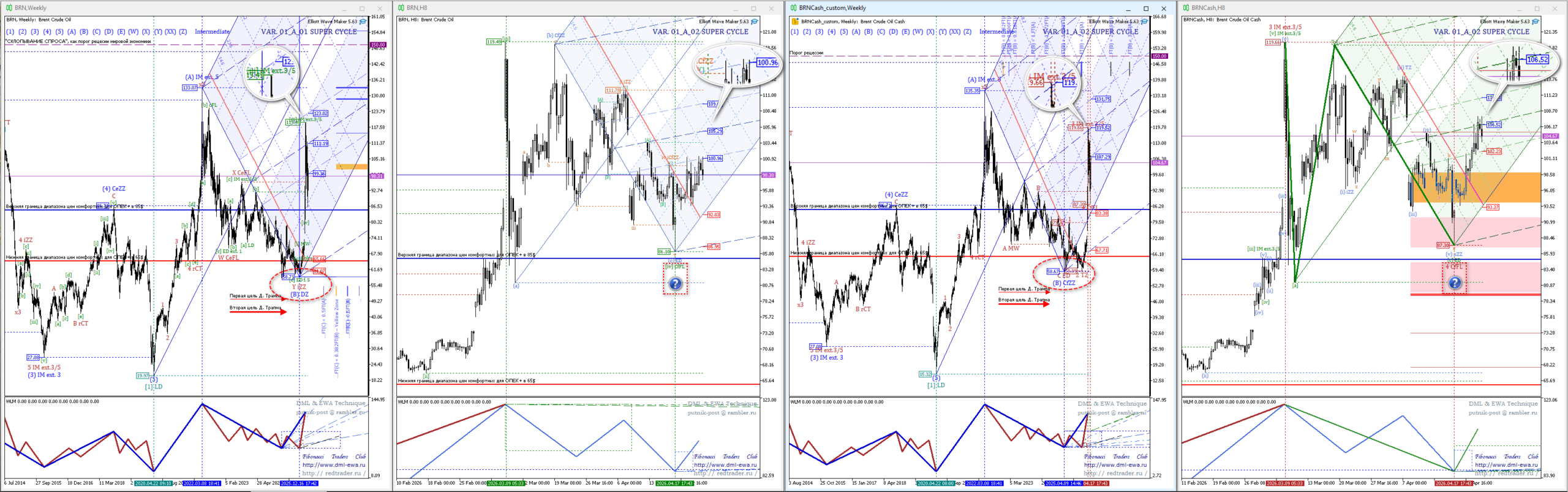Activate the BRN,H8 window title bar

pyautogui.click(x=551, y=8)
